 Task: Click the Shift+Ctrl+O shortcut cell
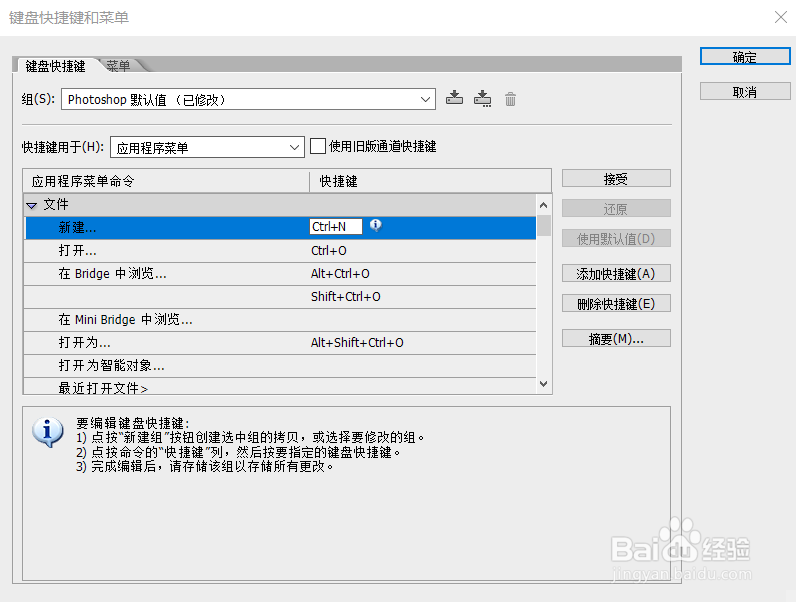tap(346, 296)
